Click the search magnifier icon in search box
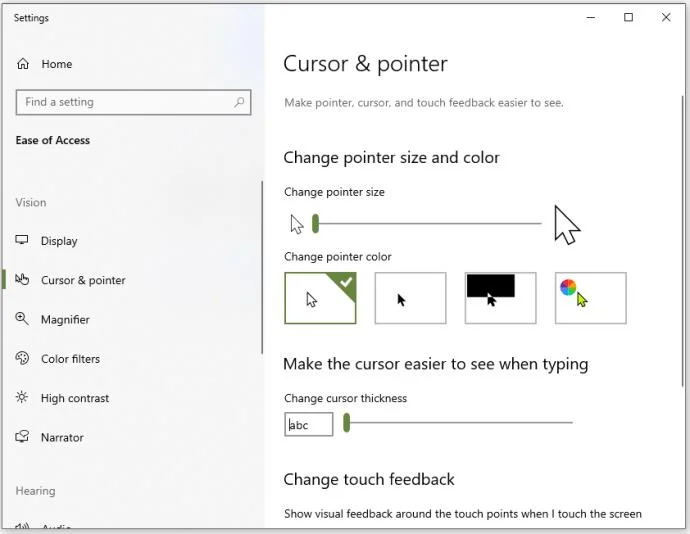This screenshot has width=690, height=534. pyautogui.click(x=239, y=102)
